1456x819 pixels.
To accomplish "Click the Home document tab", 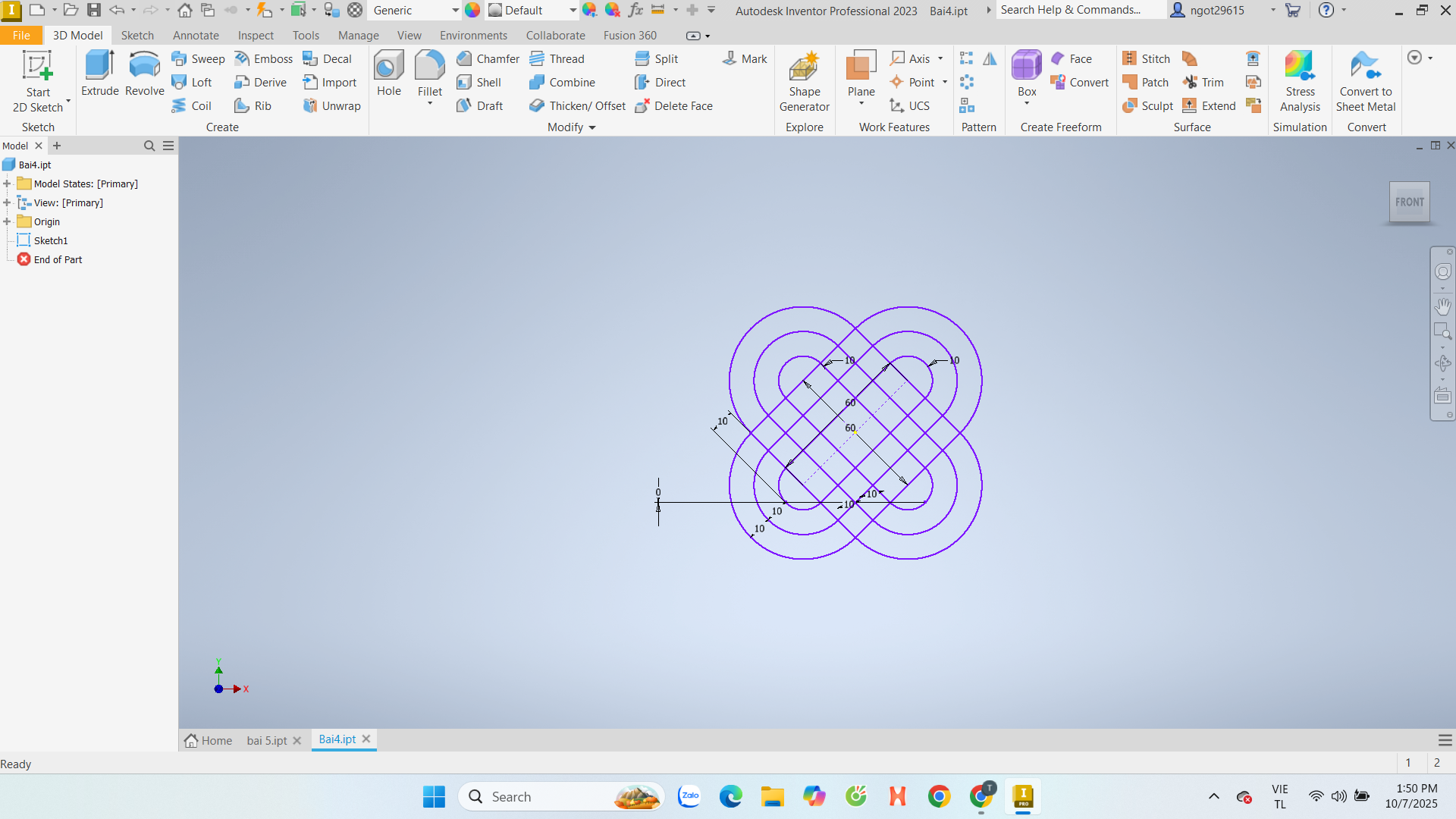I will click(x=209, y=740).
